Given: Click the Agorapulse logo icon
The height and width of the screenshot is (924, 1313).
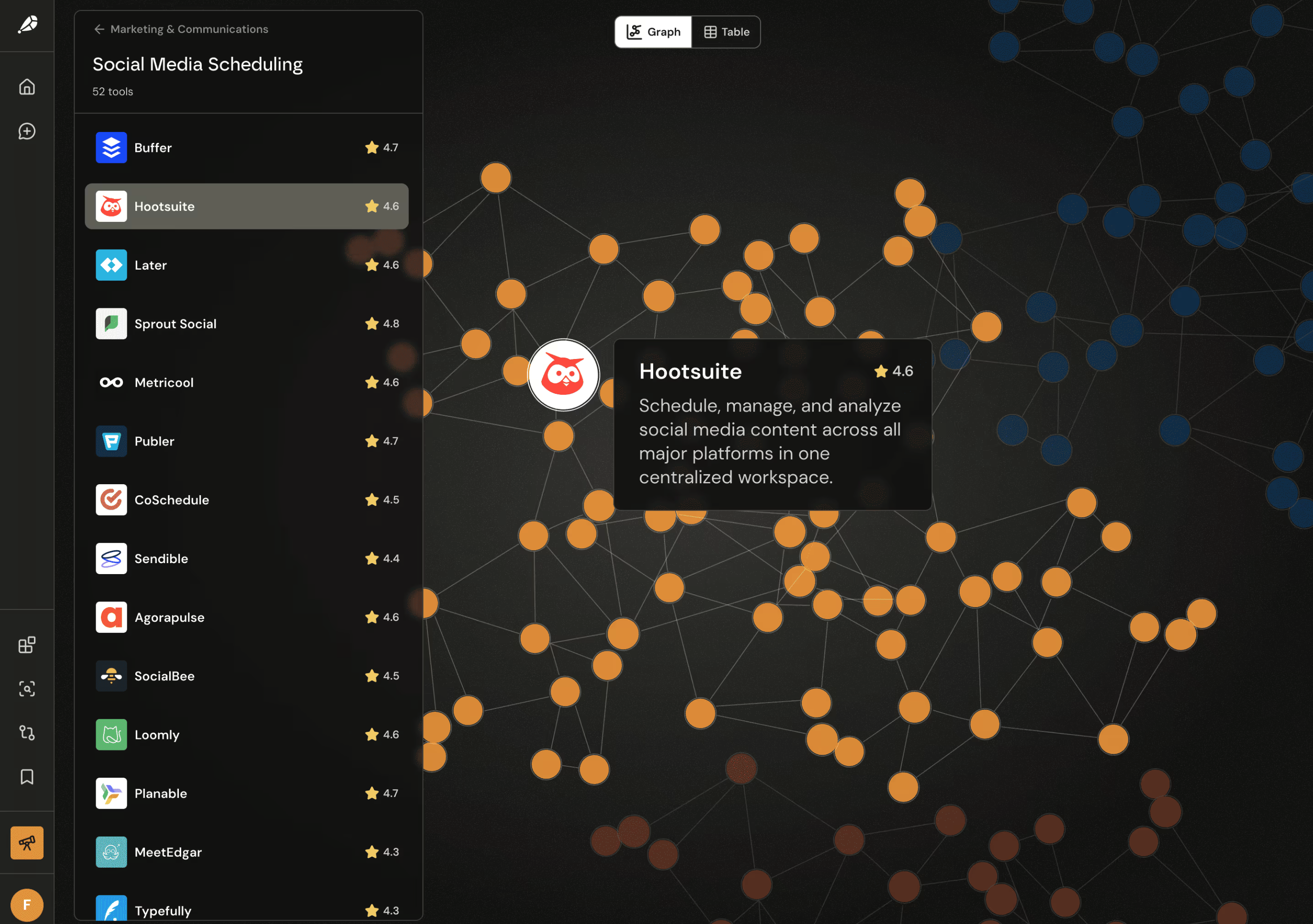Looking at the screenshot, I should click(111, 618).
